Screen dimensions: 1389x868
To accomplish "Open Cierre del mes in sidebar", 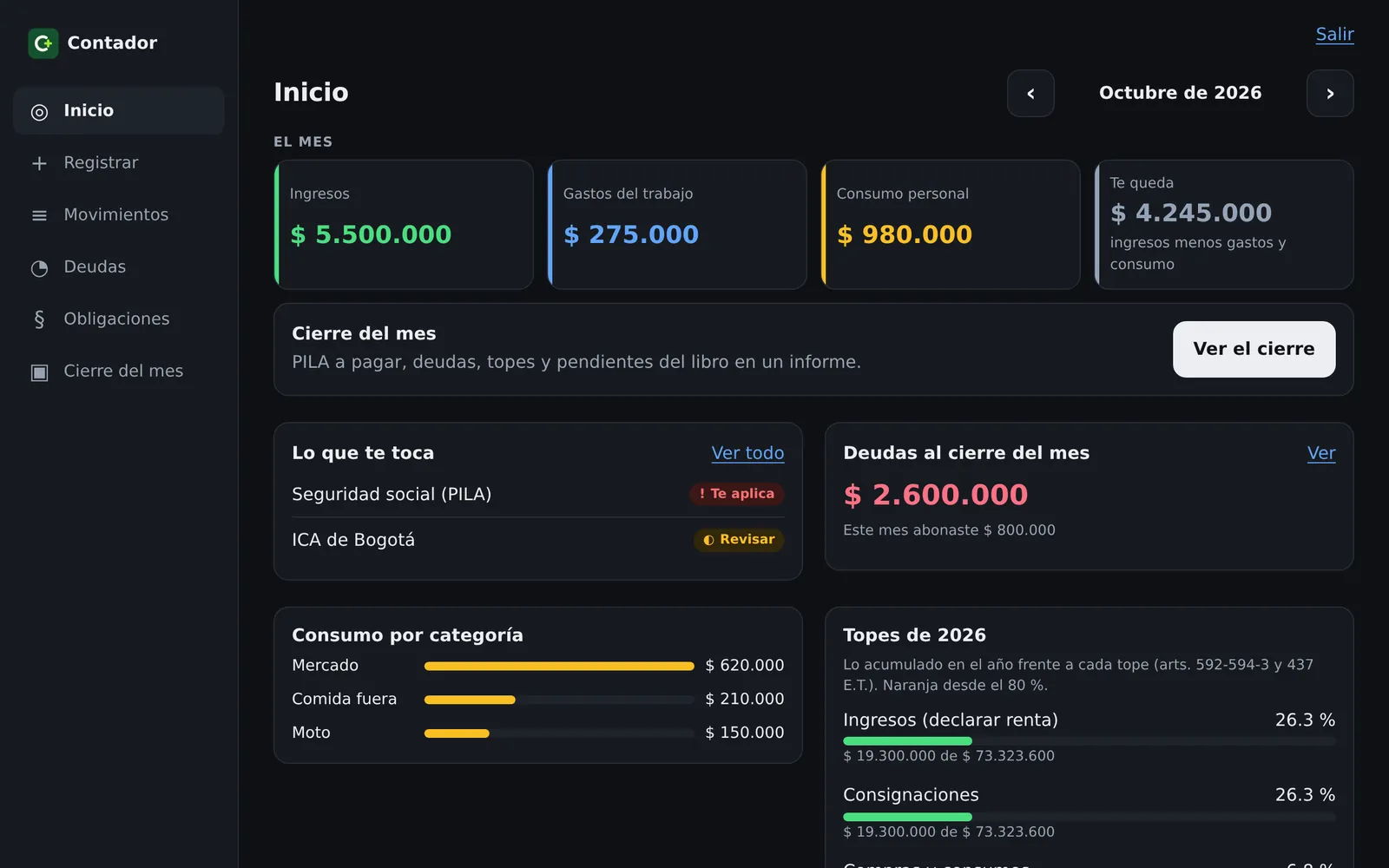I will pos(119,371).
